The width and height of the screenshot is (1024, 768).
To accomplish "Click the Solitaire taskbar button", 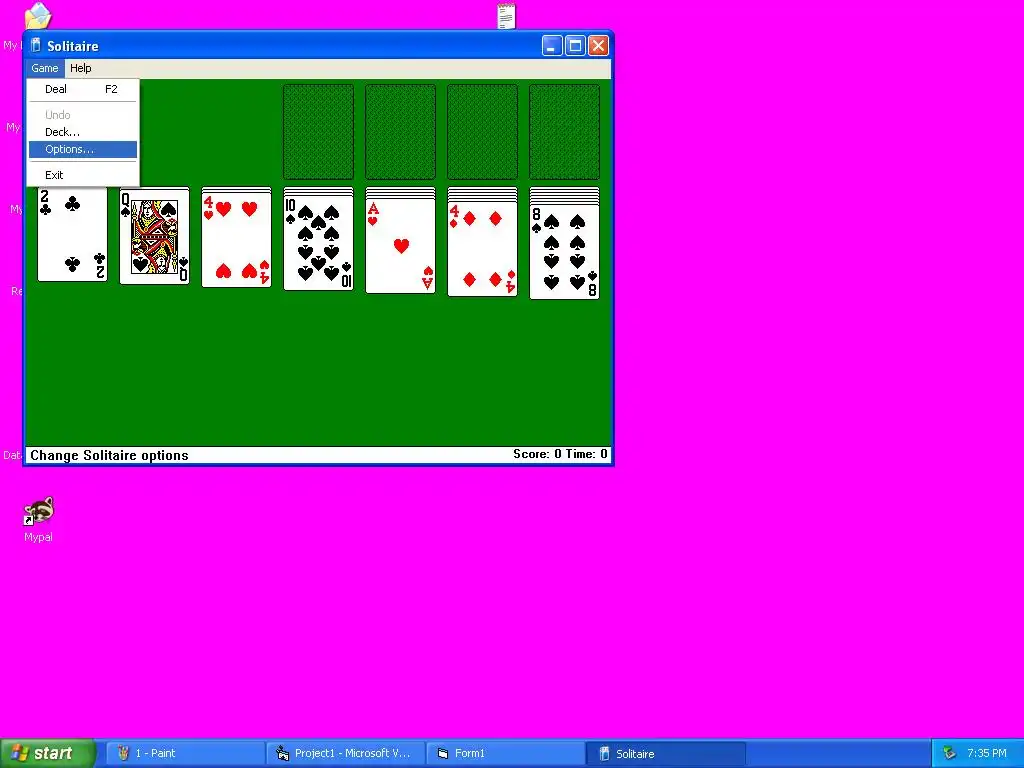I will (x=665, y=754).
